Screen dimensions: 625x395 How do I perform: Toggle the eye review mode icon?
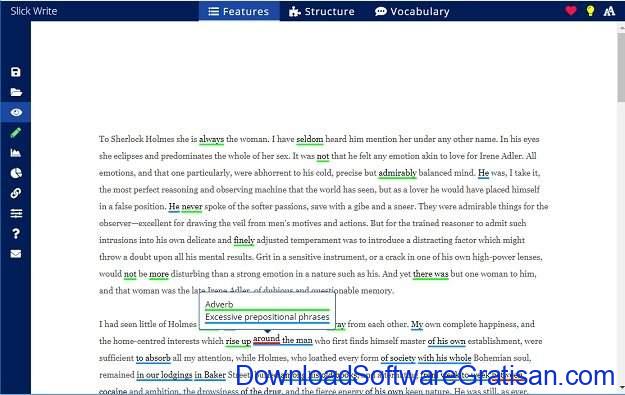tap(16, 112)
